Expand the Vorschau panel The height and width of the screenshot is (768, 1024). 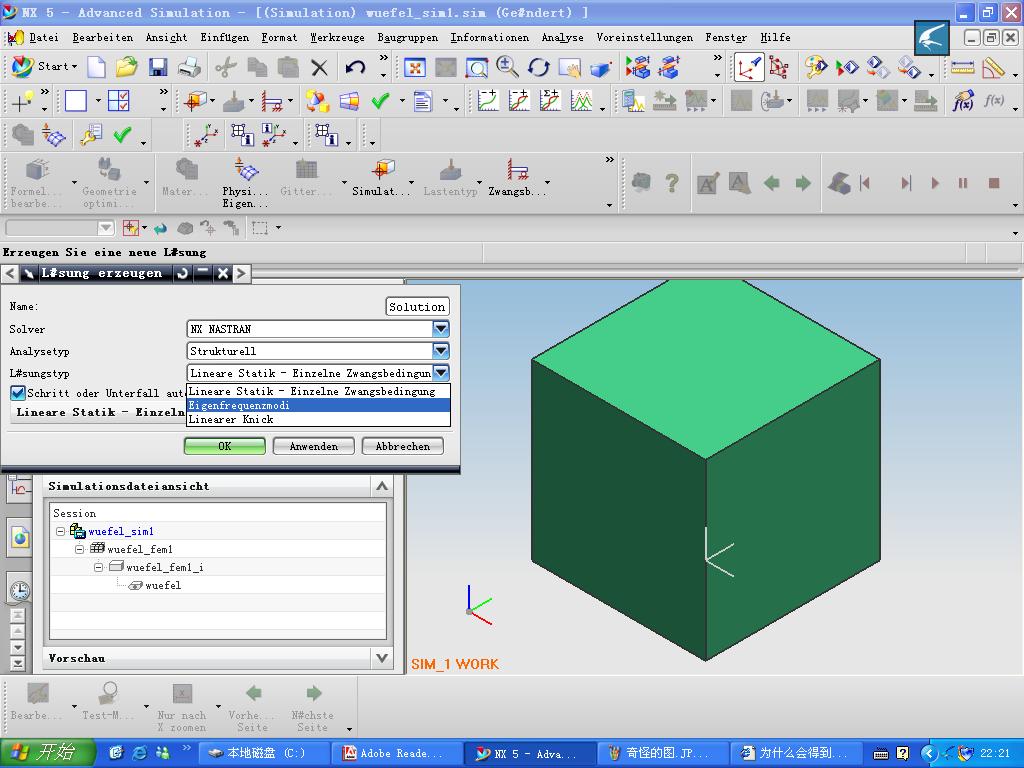(x=381, y=658)
